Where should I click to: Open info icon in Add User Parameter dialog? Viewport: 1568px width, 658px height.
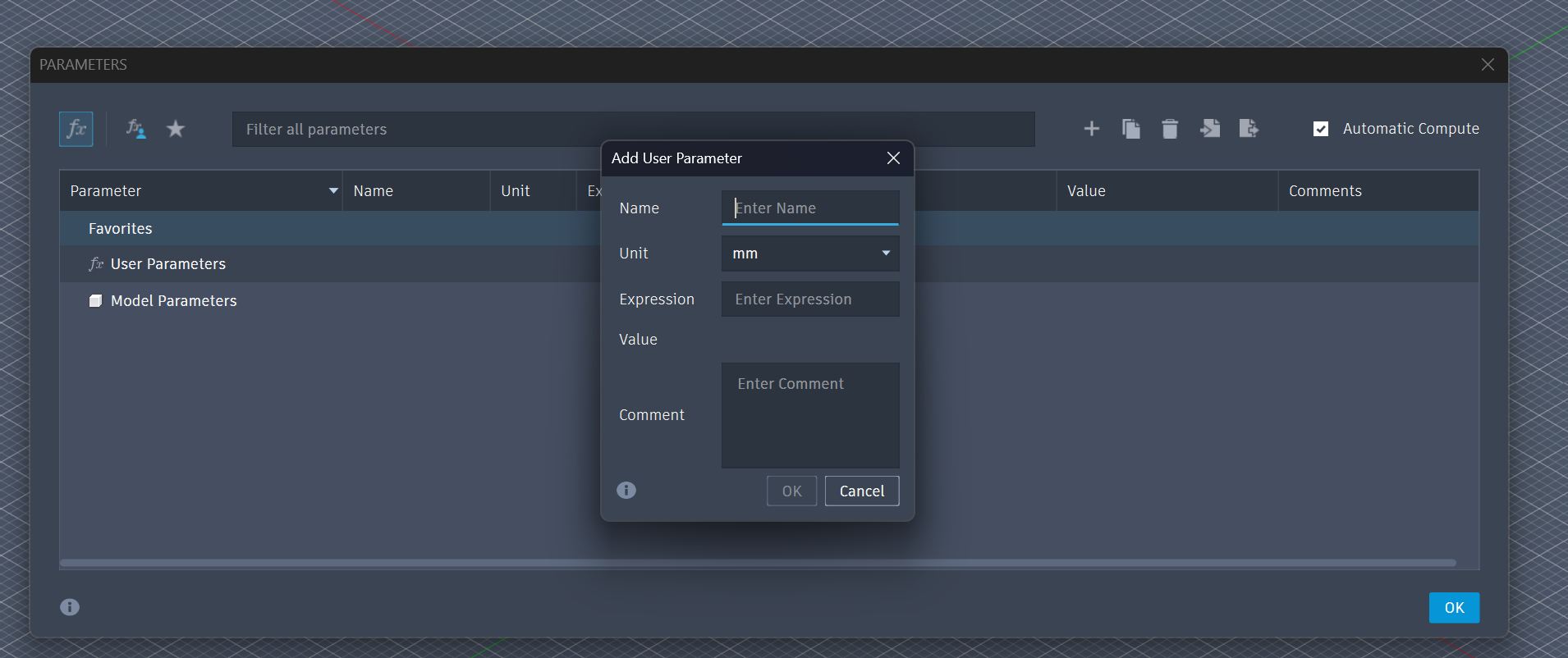[x=626, y=490]
